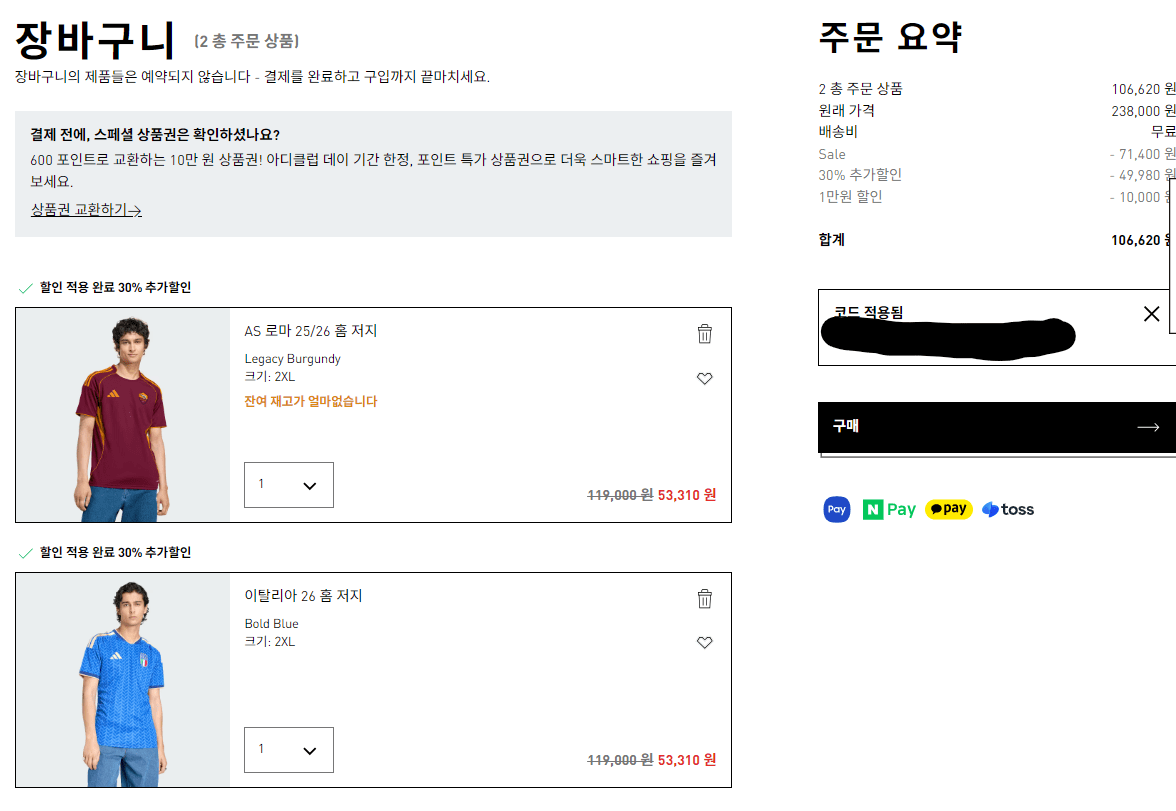Screen dimensions: 1176x811
Task: Remove the Italy jersey via trash icon
Action: pyautogui.click(x=704, y=598)
